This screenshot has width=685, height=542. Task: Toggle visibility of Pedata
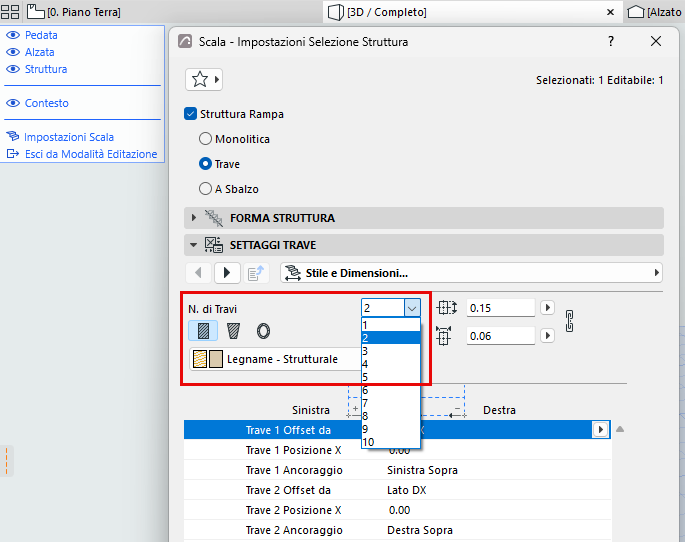click(x=13, y=35)
